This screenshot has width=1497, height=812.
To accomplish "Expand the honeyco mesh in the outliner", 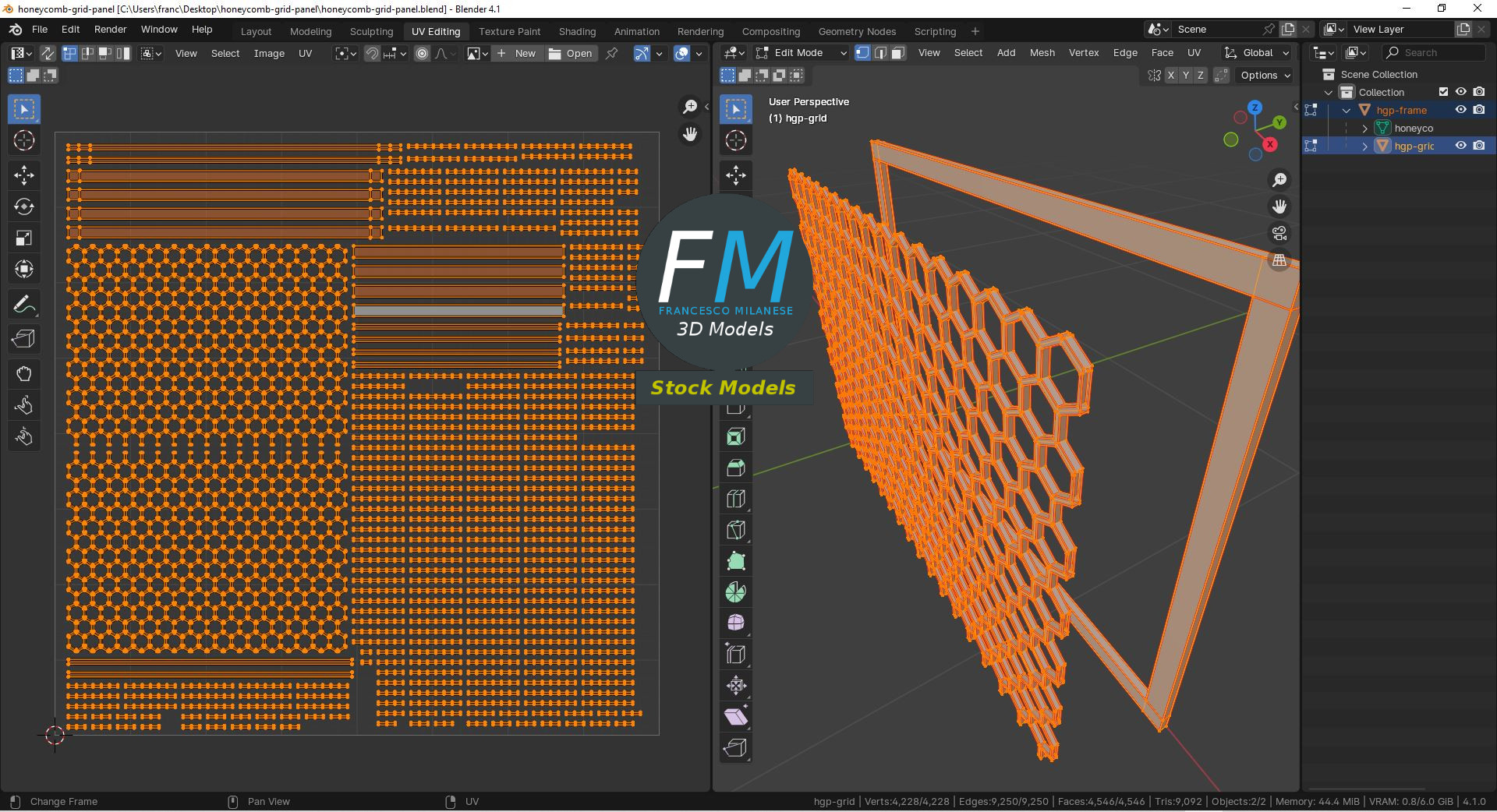I will coord(1364,128).
